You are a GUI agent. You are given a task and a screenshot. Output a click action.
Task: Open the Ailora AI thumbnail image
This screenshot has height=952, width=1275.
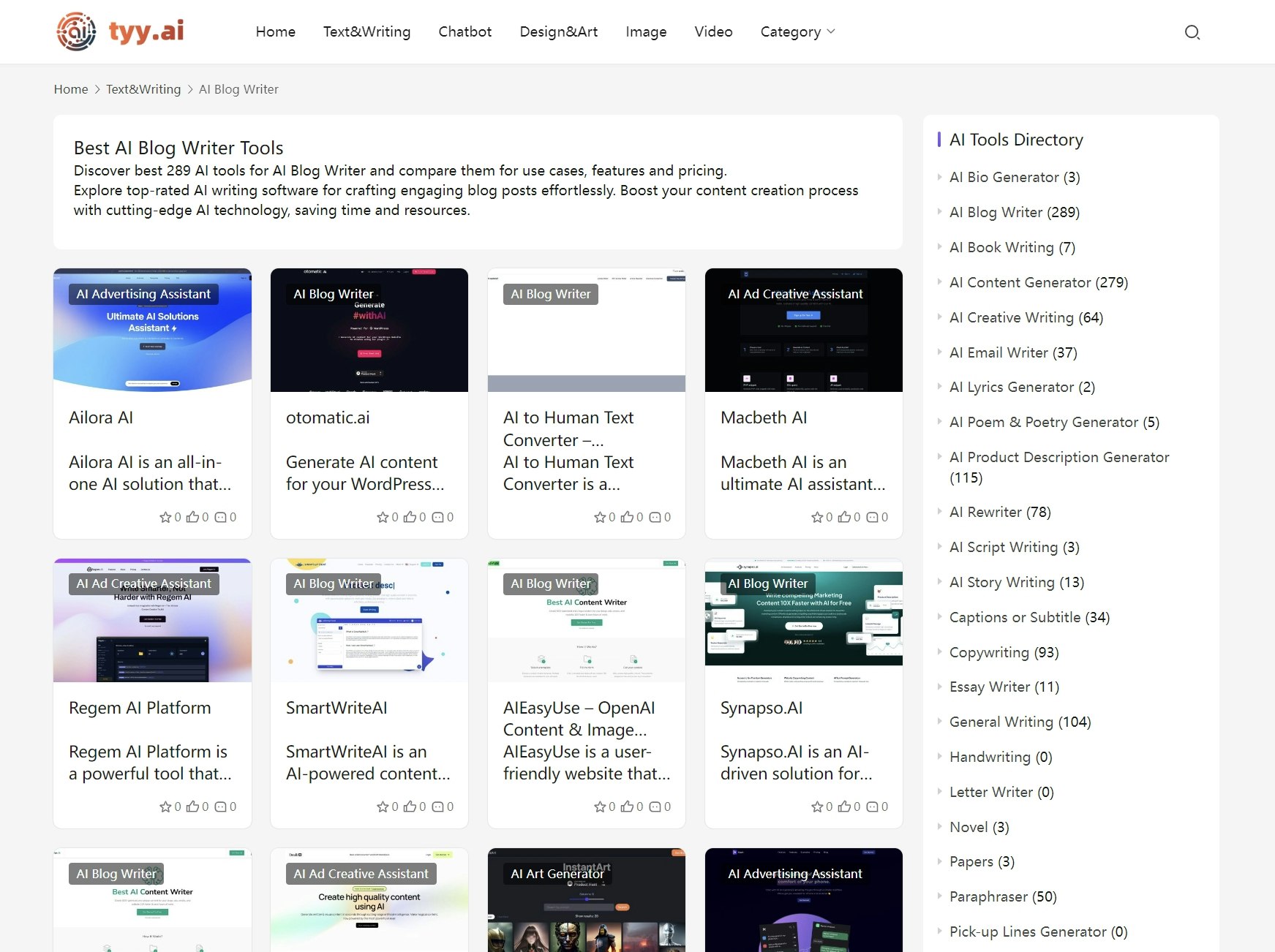click(152, 330)
